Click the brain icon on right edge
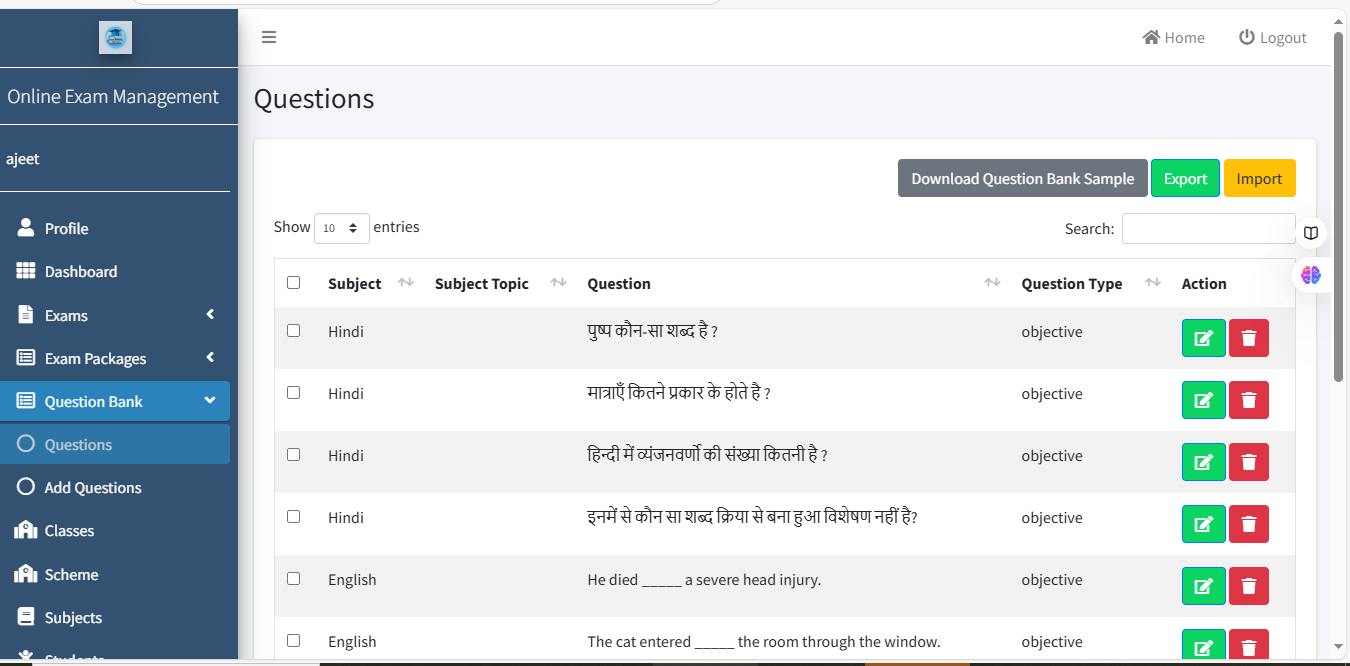The image size is (1350, 666). click(x=1311, y=275)
